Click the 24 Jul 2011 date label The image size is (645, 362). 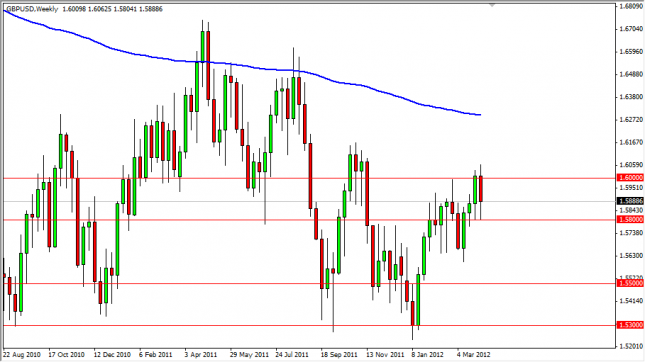(292, 354)
